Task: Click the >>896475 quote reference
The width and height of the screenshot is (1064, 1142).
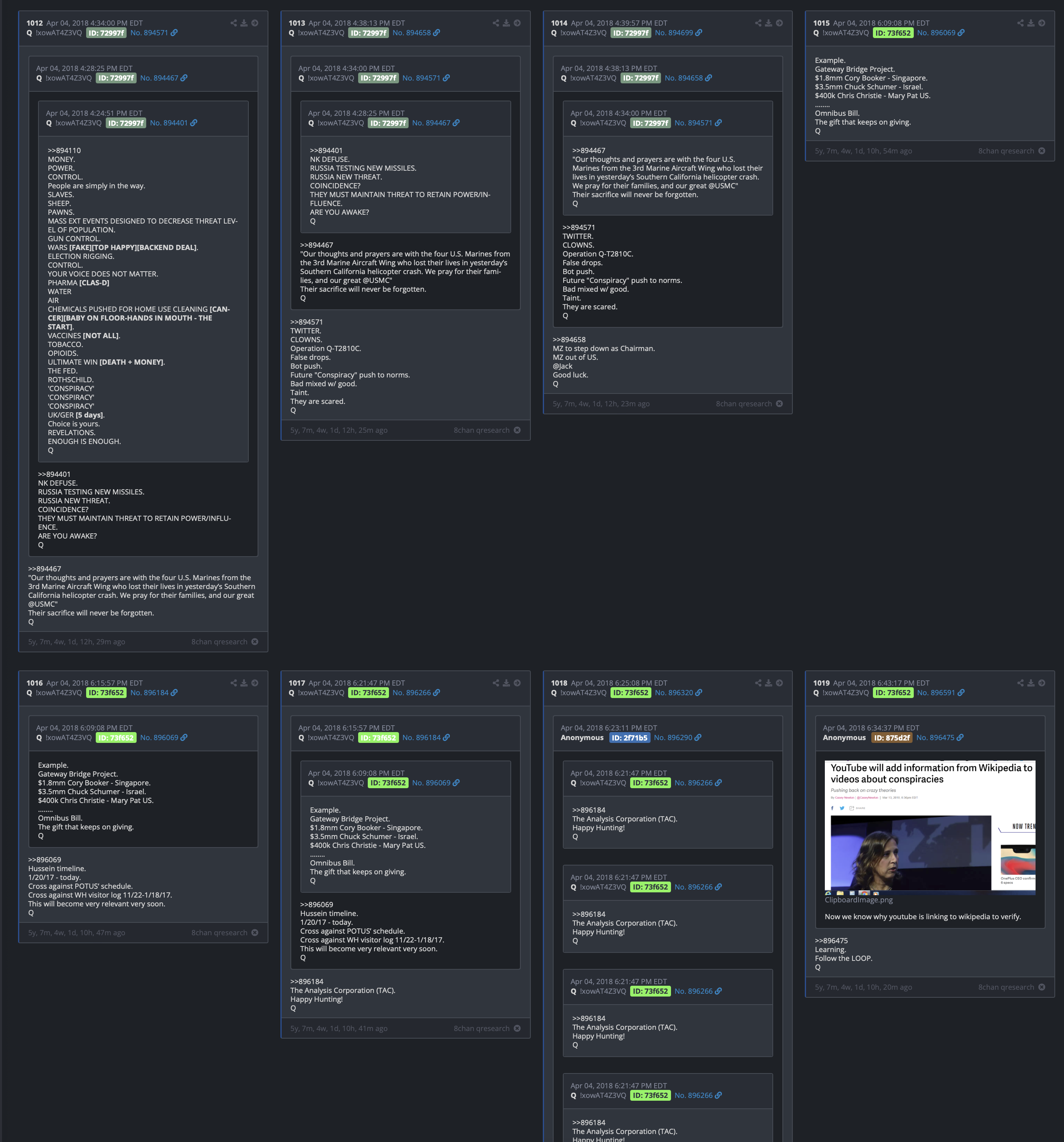Action: click(831, 941)
